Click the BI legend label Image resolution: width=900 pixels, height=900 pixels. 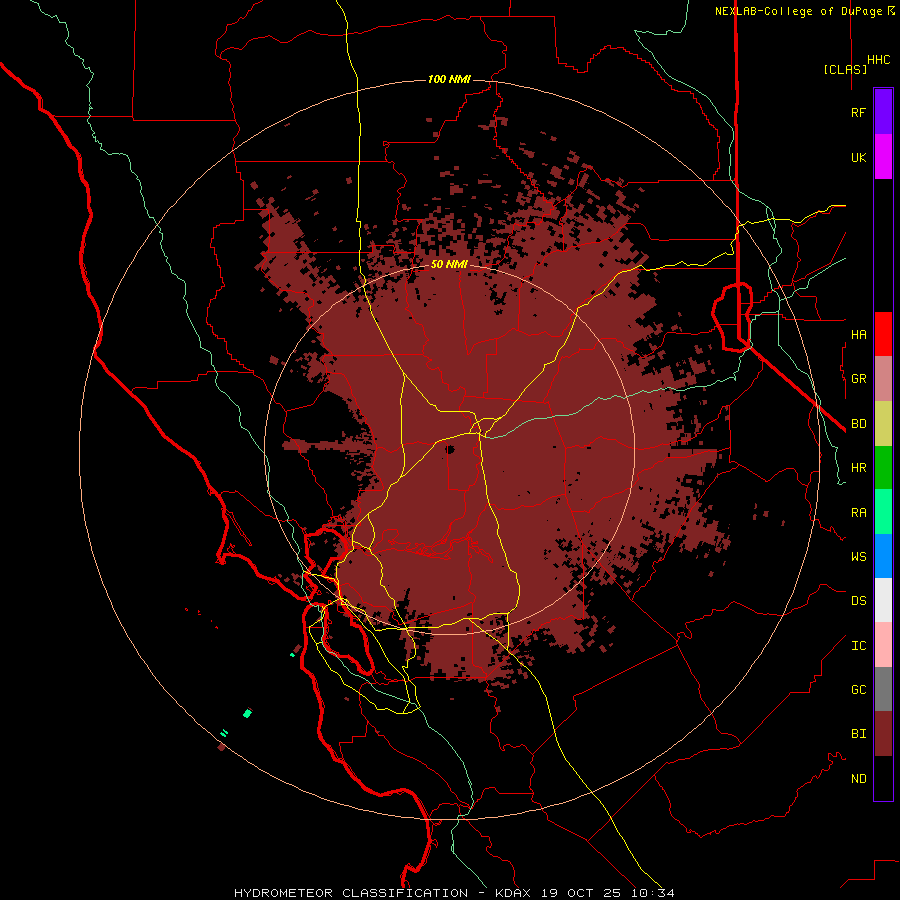coord(859,734)
